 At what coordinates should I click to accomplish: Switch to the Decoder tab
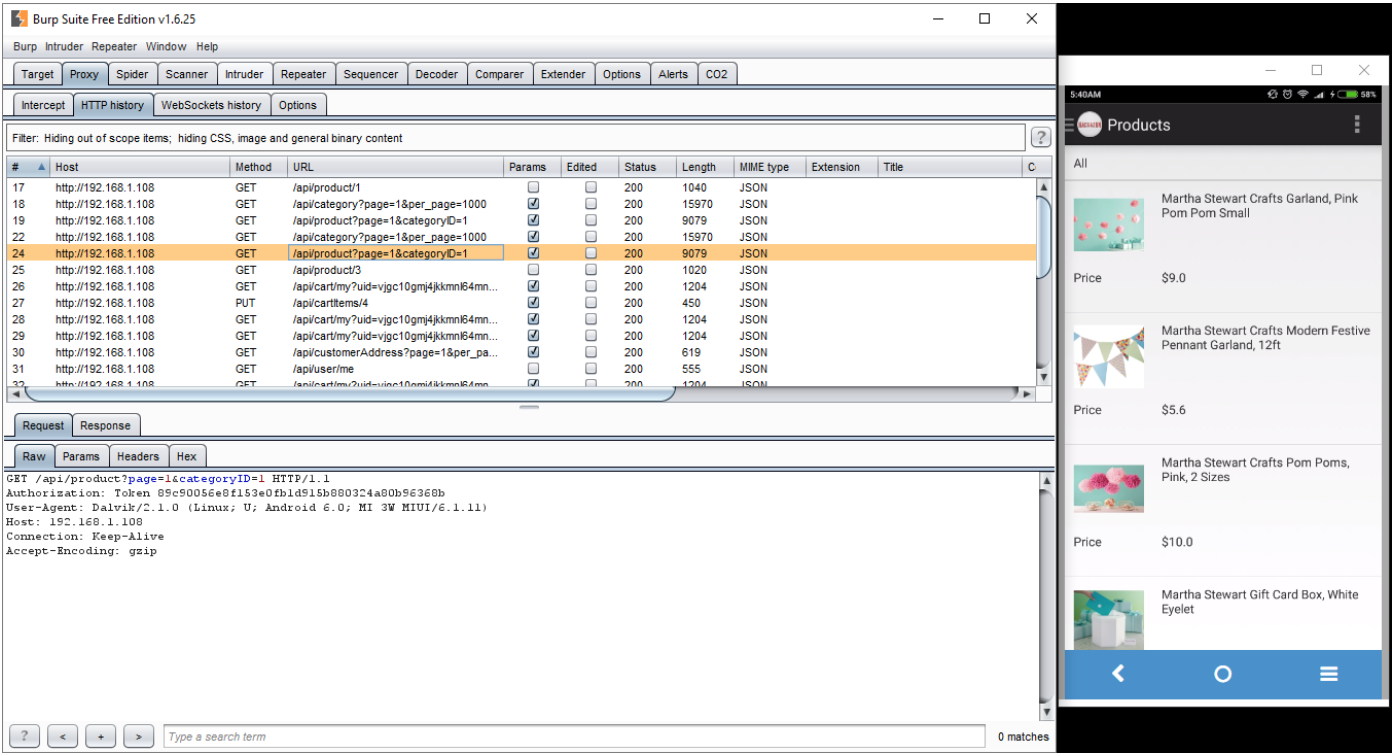(x=437, y=74)
